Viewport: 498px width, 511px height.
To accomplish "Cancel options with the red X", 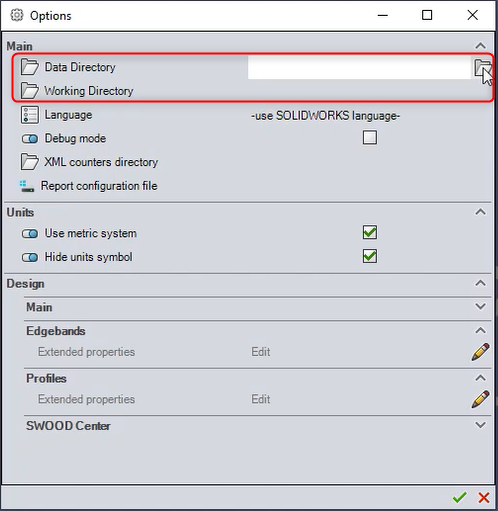I will (484, 497).
